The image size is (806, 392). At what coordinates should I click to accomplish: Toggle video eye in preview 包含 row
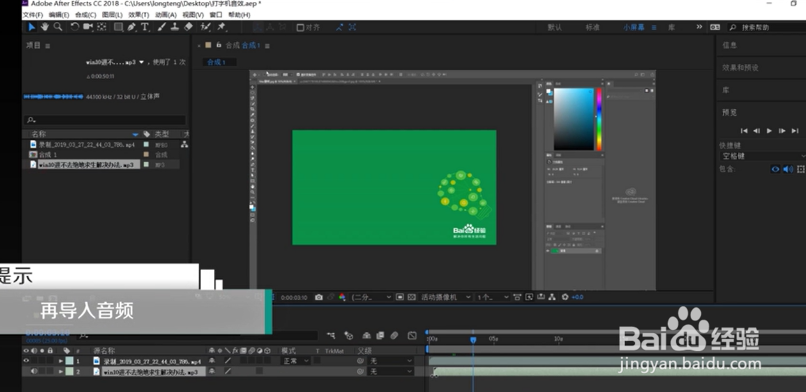[775, 169]
